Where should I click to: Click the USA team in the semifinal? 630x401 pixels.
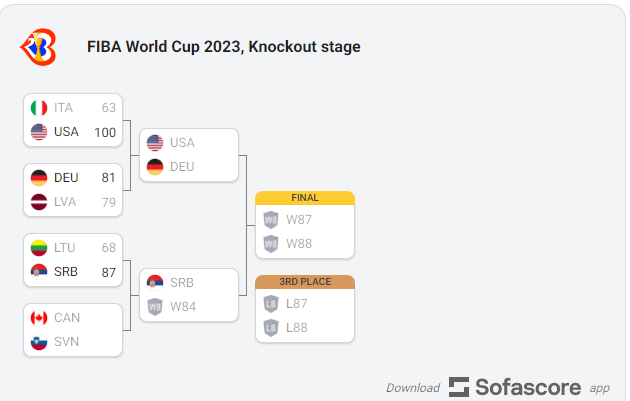(181, 143)
